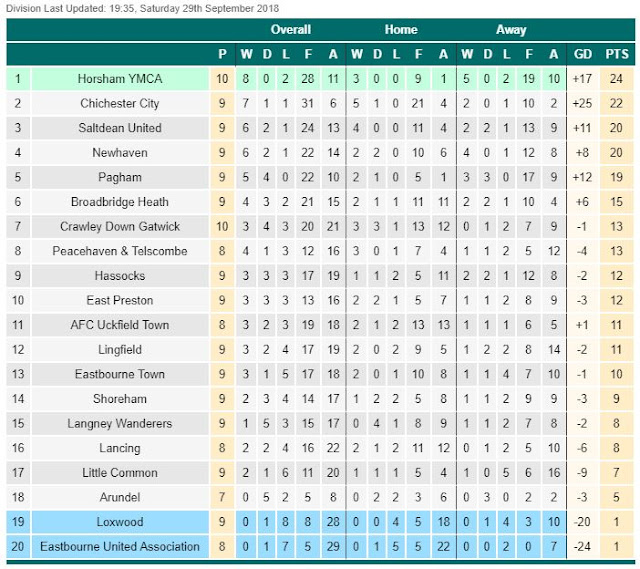Click Eastbourne United Association team name
Screen dimensions: 640x569
(x=120, y=547)
